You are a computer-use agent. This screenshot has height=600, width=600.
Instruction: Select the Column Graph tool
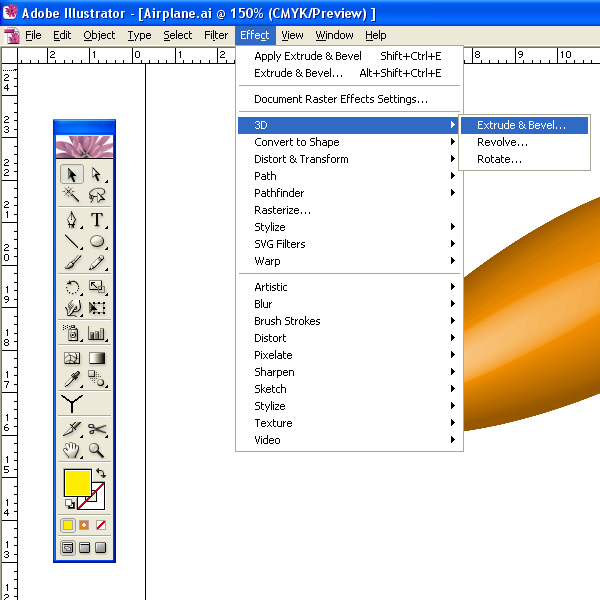[x=97, y=333]
